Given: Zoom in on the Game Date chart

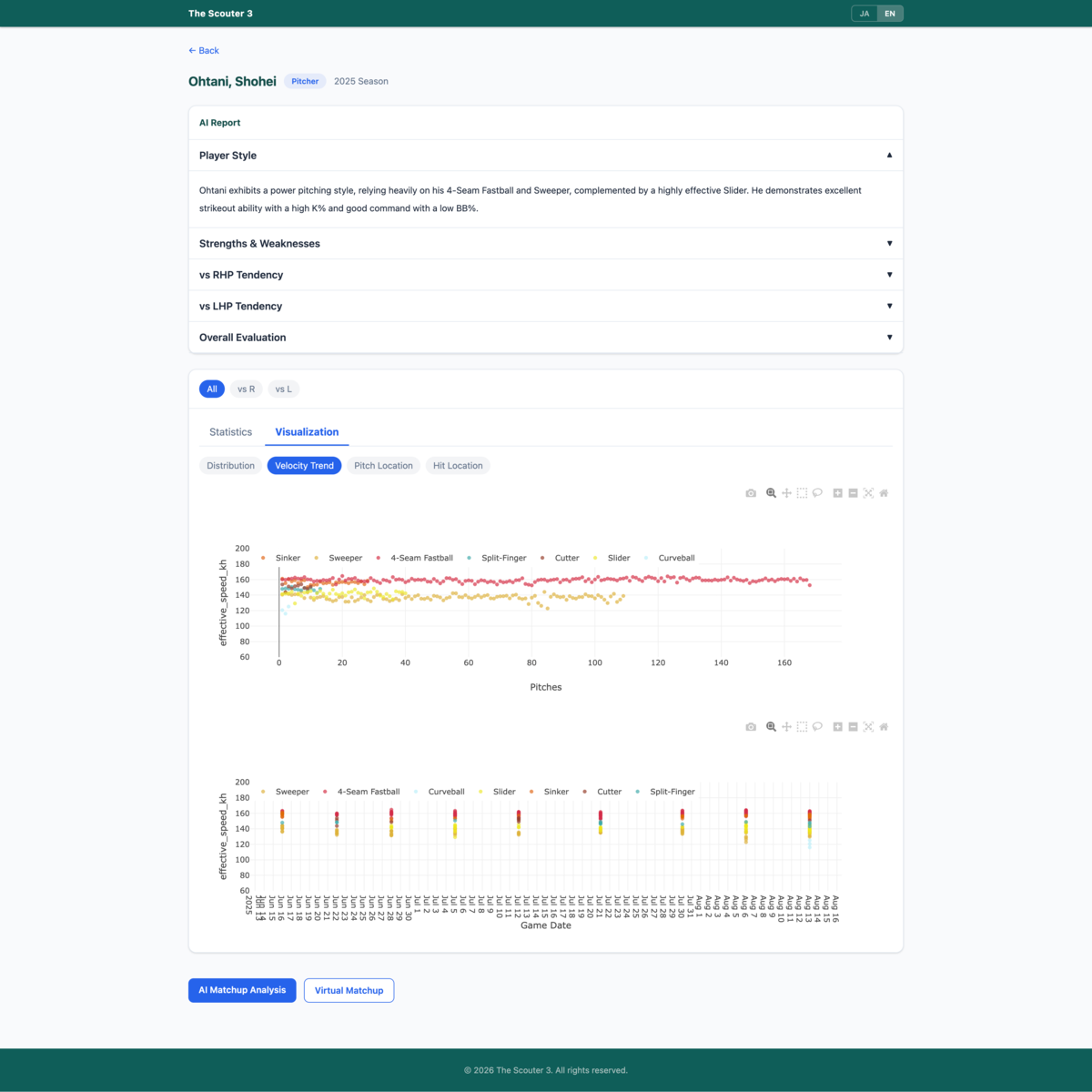Looking at the screenshot, I should [x=837, y=727].
